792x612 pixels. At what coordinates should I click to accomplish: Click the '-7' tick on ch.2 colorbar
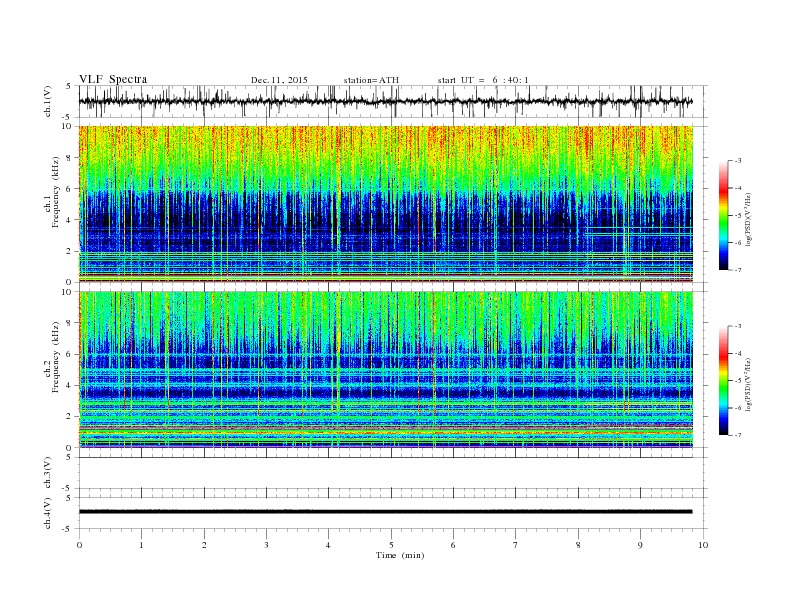[737, 435]
